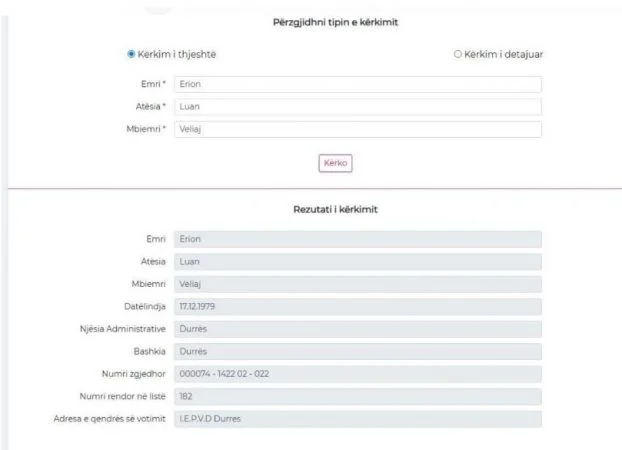The height and width of the screenshot is (450, 622).
Task: Click the search-form Emri field containing Erion
Action: coord(357,85)
